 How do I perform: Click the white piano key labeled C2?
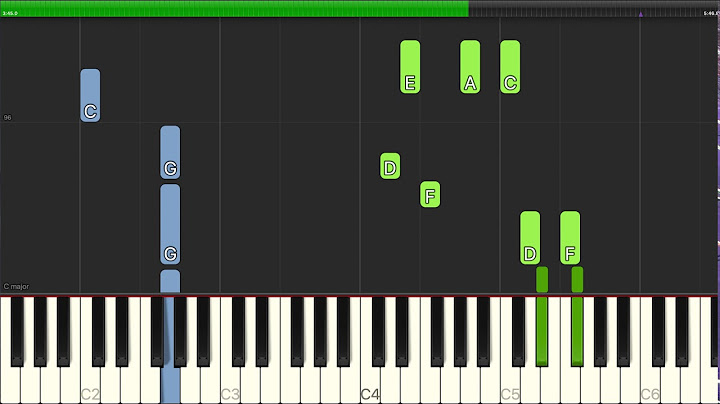coord(90,386)
